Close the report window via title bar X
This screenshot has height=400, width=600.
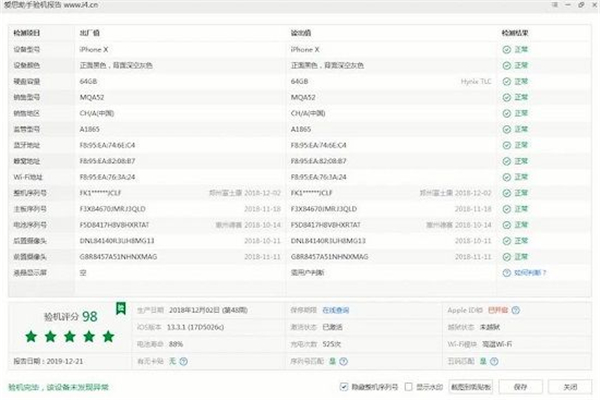588,5
